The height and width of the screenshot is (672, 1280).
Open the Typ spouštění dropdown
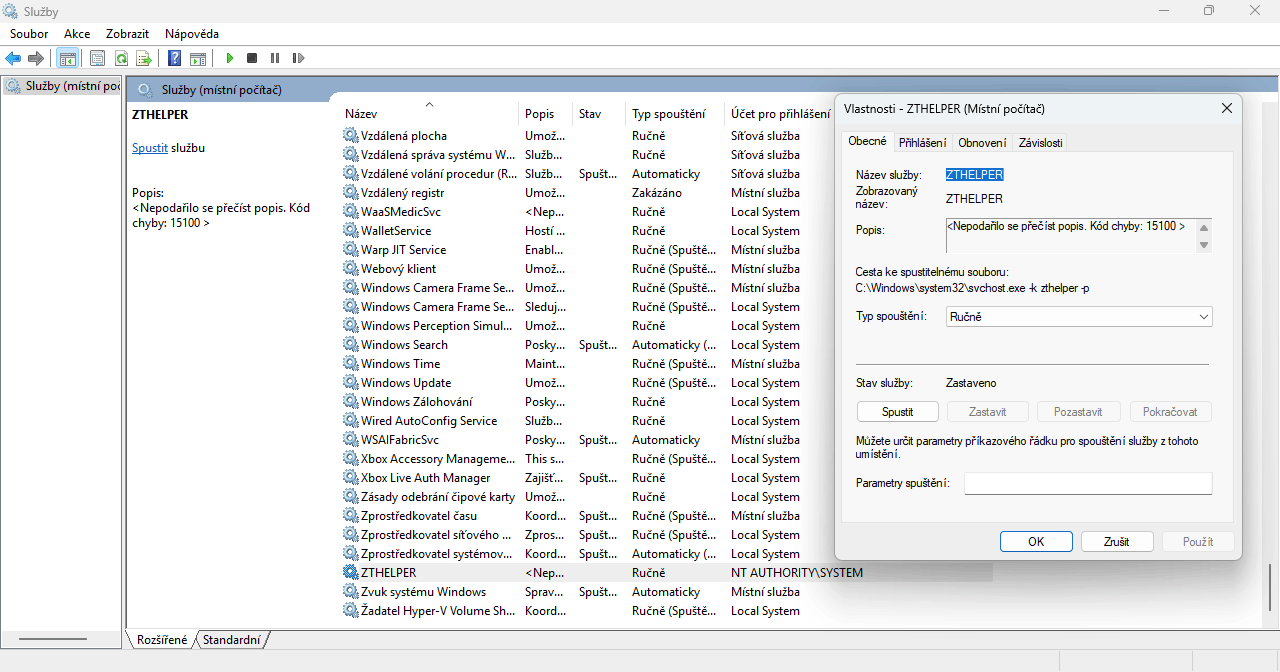tap(1079, 316)
